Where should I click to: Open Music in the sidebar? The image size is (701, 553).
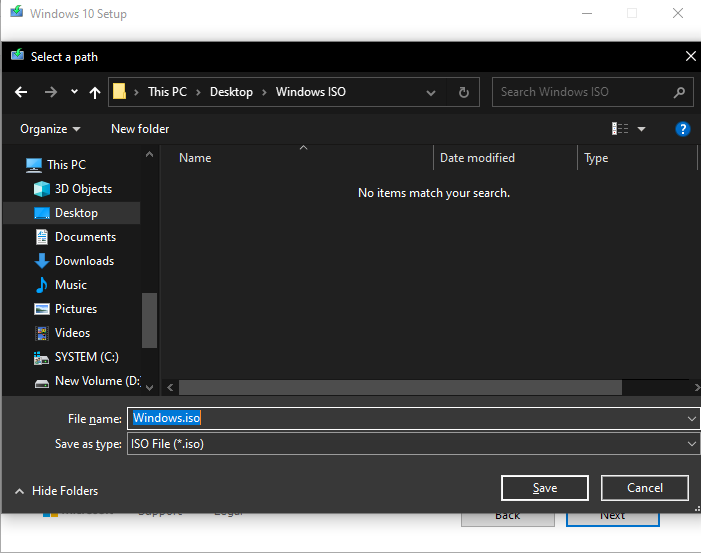(71, 285)
